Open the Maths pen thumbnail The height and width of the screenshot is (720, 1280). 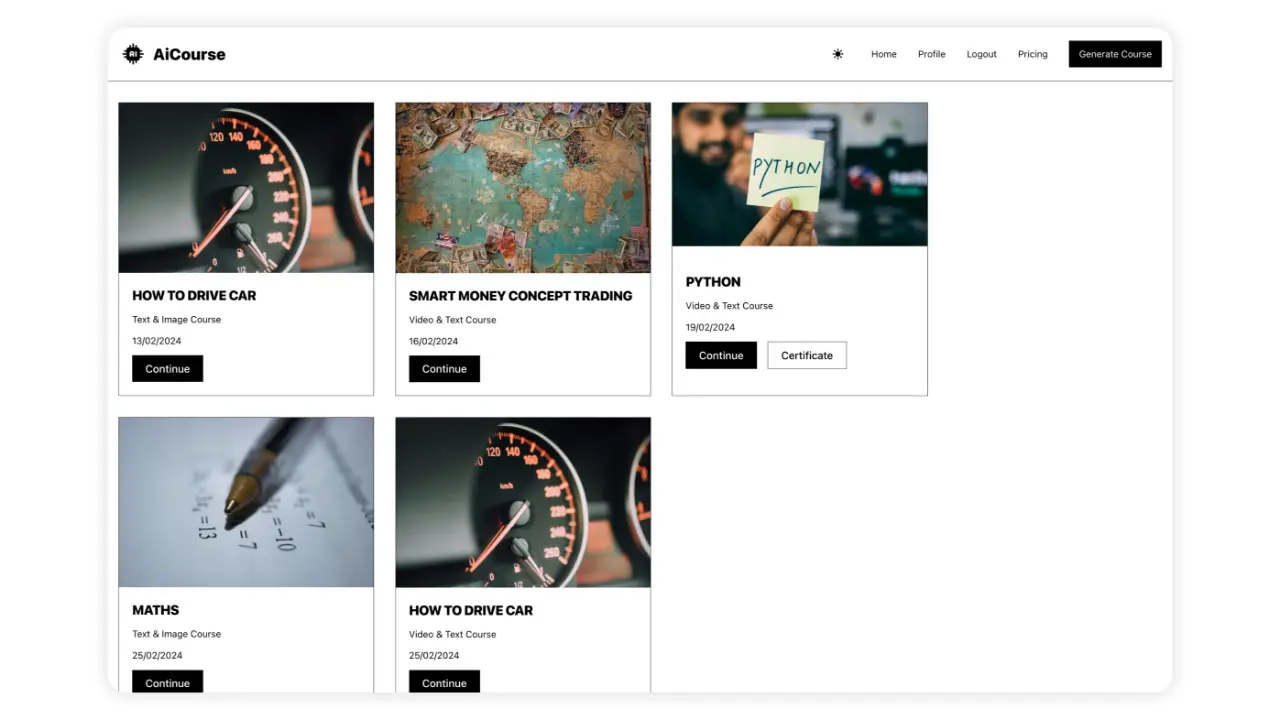(x=246, y=502)
